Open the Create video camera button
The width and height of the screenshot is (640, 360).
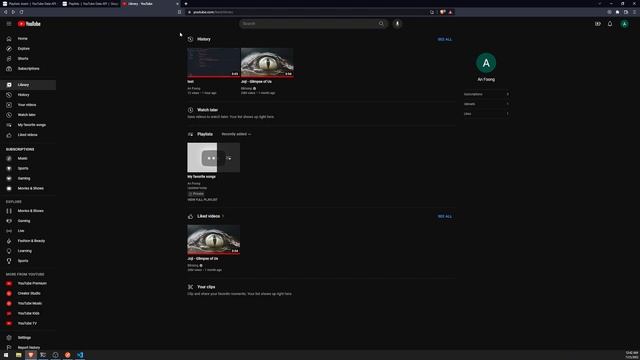pyautogui.click(x=598, y=24)
